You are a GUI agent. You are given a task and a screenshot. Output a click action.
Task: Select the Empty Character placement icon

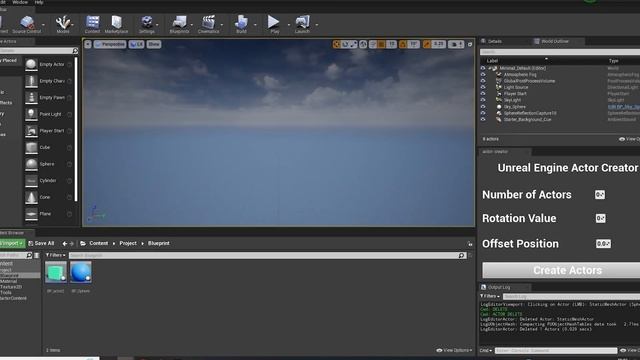click(31, 81)
